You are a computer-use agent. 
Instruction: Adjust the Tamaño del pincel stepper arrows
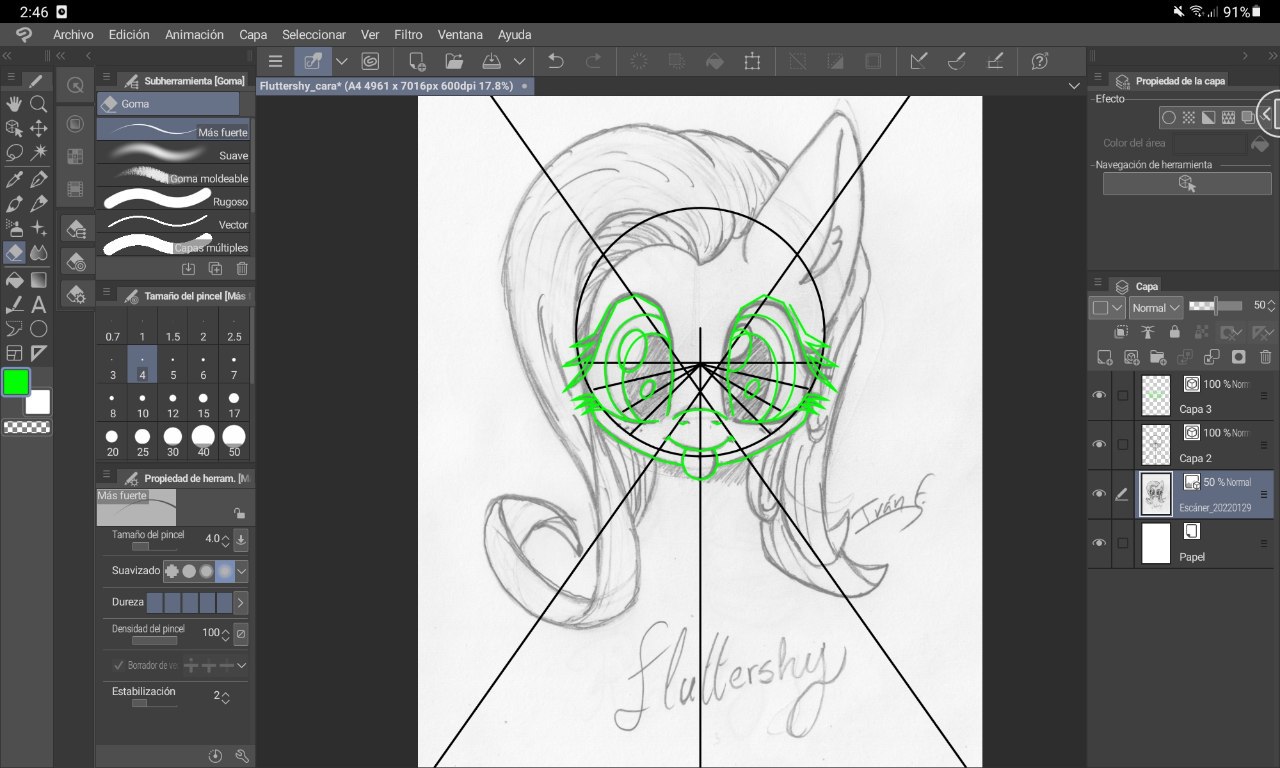(x=225, y=540)
